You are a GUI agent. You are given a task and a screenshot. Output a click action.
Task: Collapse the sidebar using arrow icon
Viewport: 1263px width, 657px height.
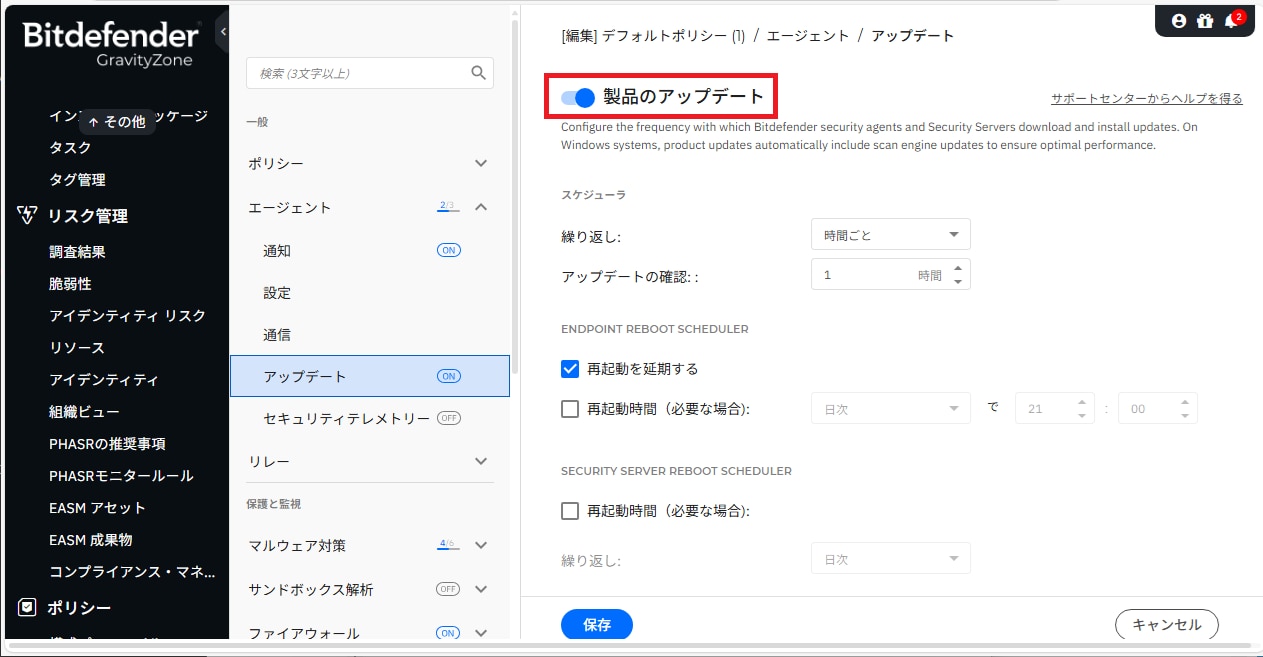tap(223, 32)
